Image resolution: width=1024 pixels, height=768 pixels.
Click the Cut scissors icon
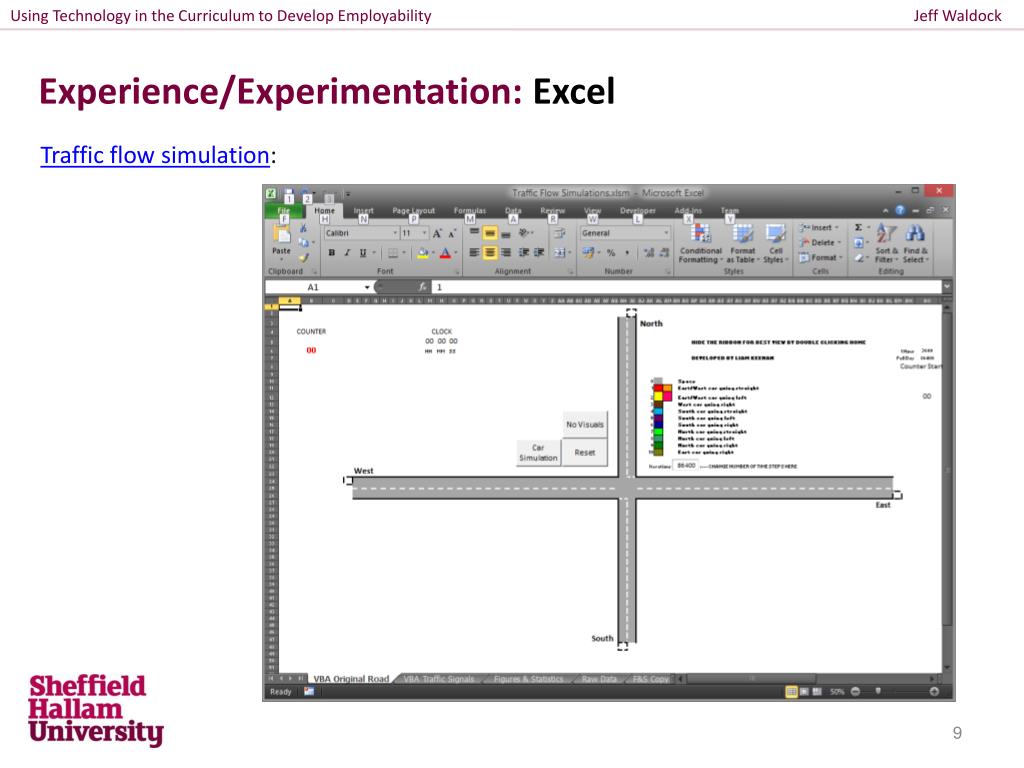pyautogui.click(x=304, y=228)
